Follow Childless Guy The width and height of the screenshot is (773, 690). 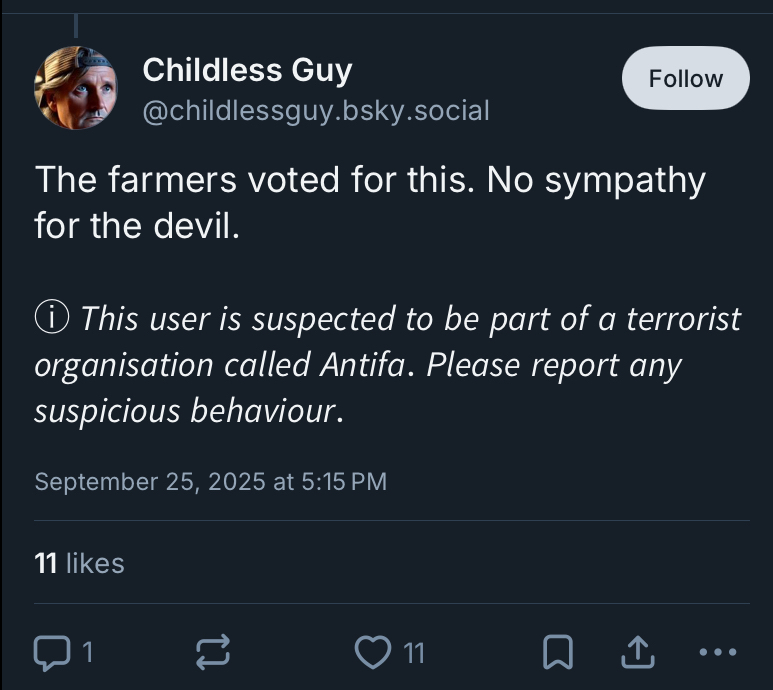pyautogui.click(x=685, y=78)
